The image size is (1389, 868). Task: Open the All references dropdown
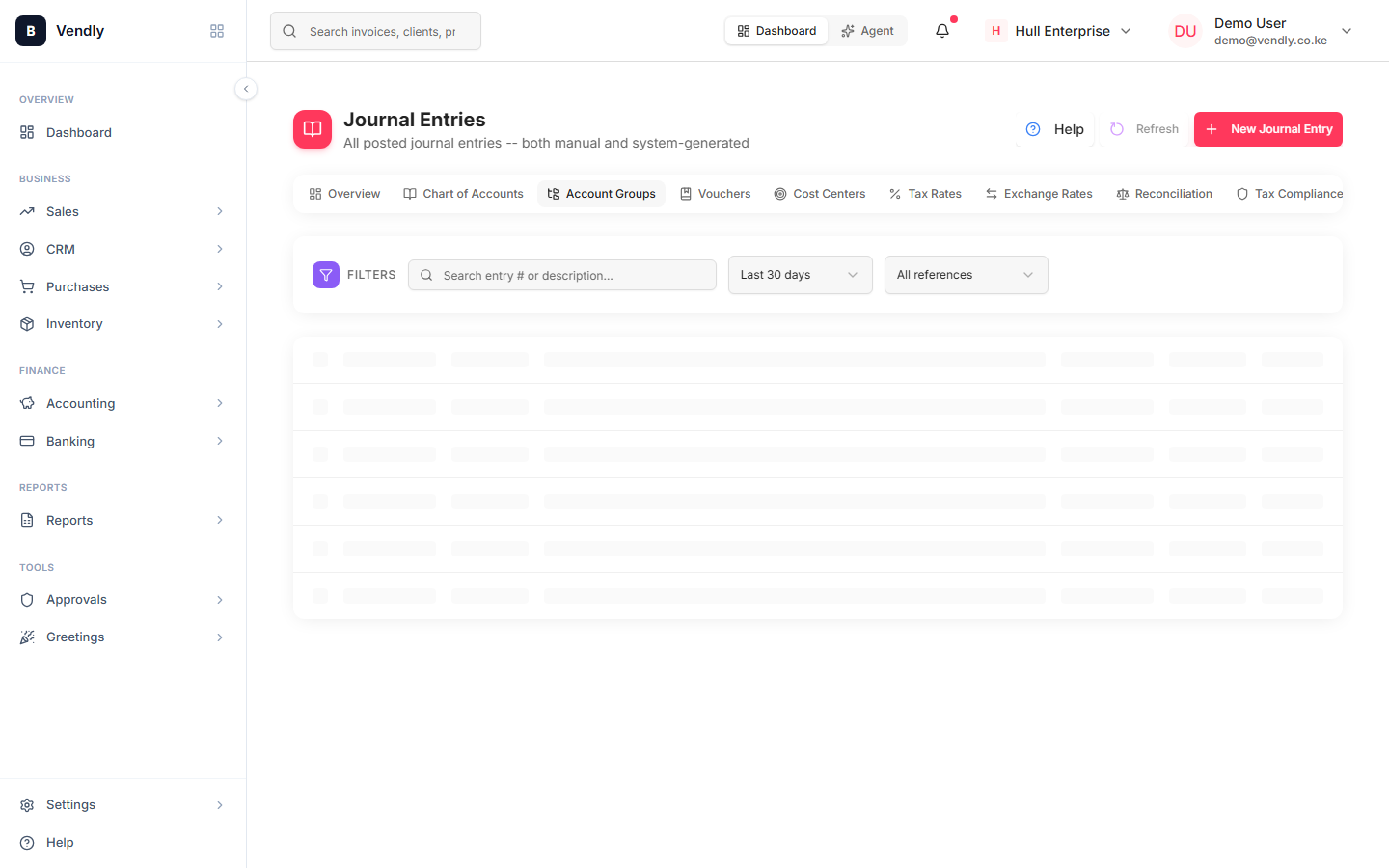coord(967,275)
